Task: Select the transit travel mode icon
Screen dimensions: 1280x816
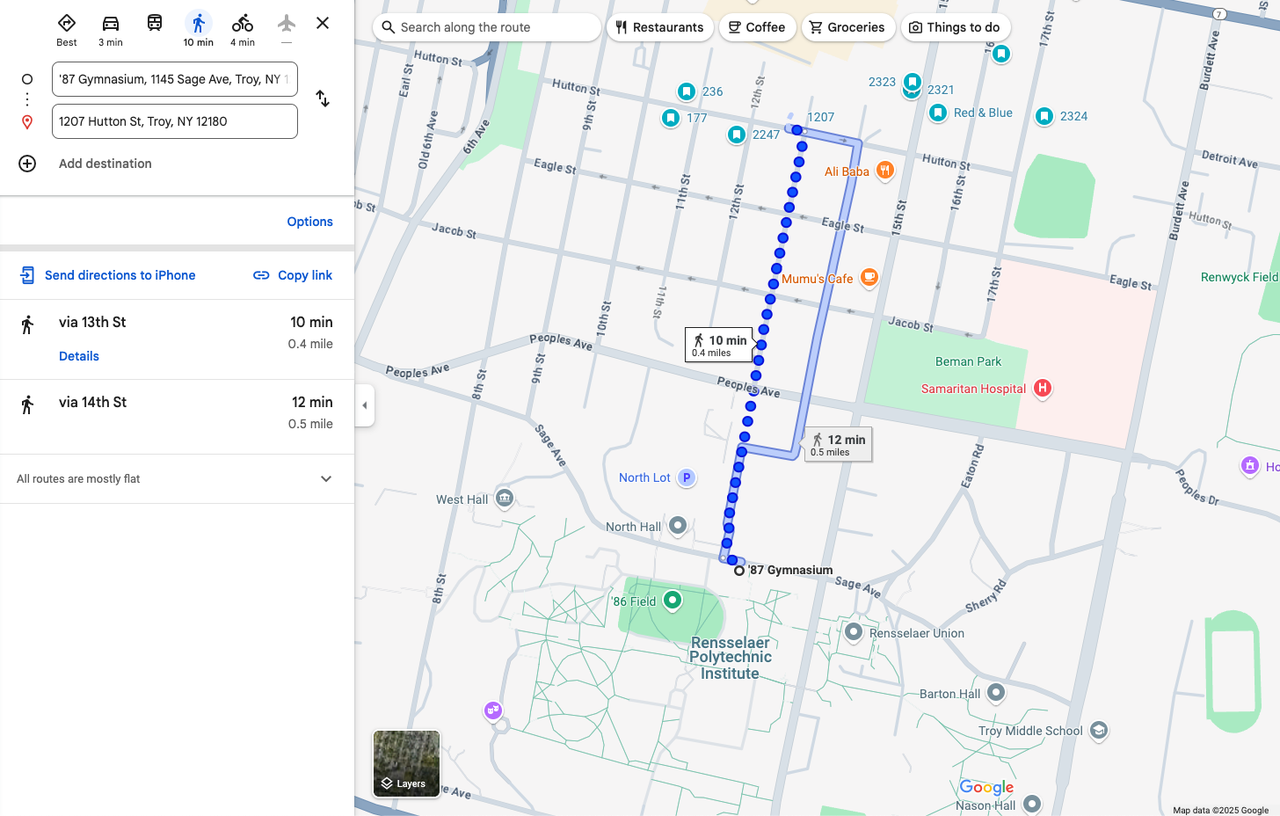Action: click(x=154, y=23)
